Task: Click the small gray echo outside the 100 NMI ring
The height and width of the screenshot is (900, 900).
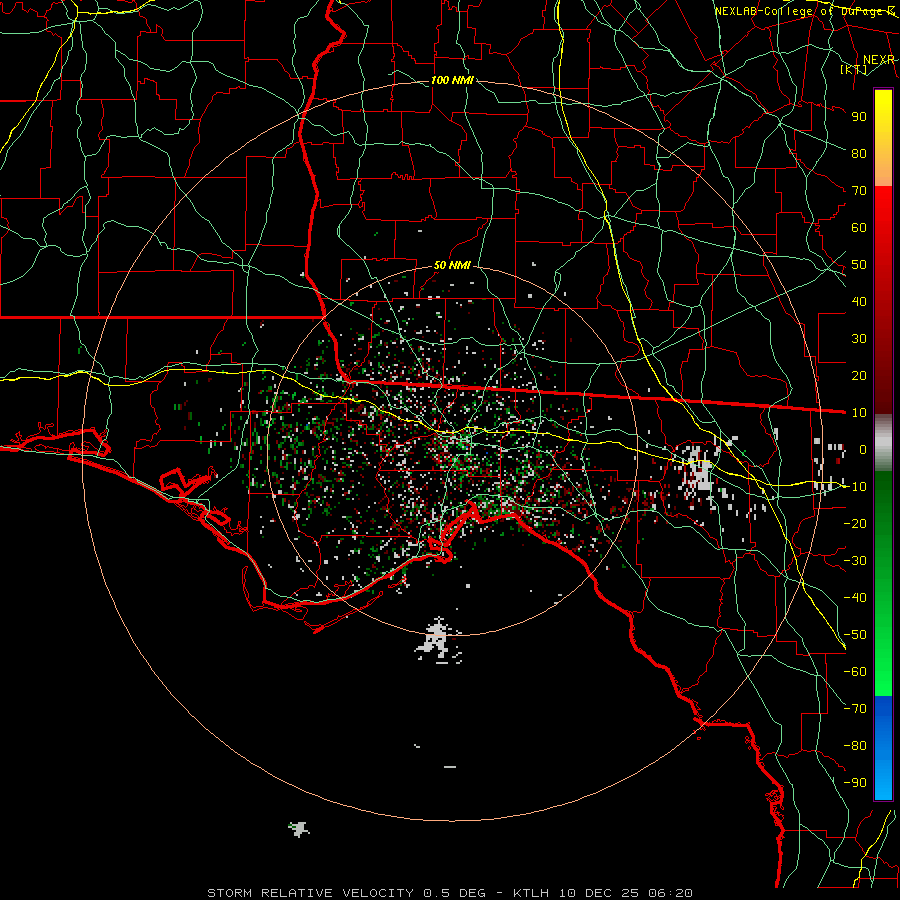Action: coord(298,829)
